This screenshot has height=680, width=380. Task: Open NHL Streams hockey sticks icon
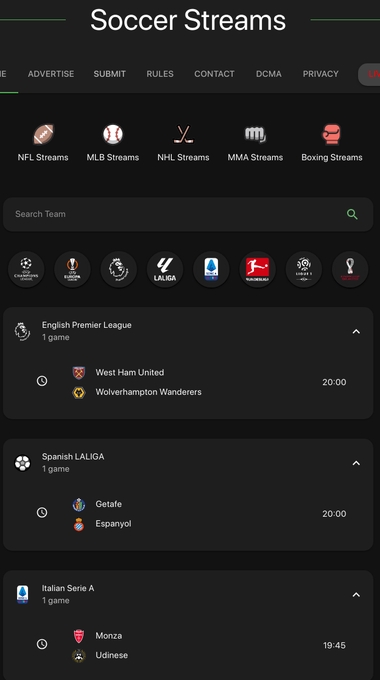coord(183,134)
